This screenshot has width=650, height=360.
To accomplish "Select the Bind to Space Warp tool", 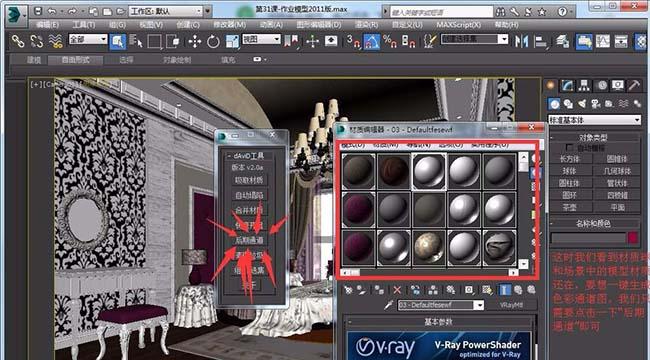I will (x=55, y=41).
